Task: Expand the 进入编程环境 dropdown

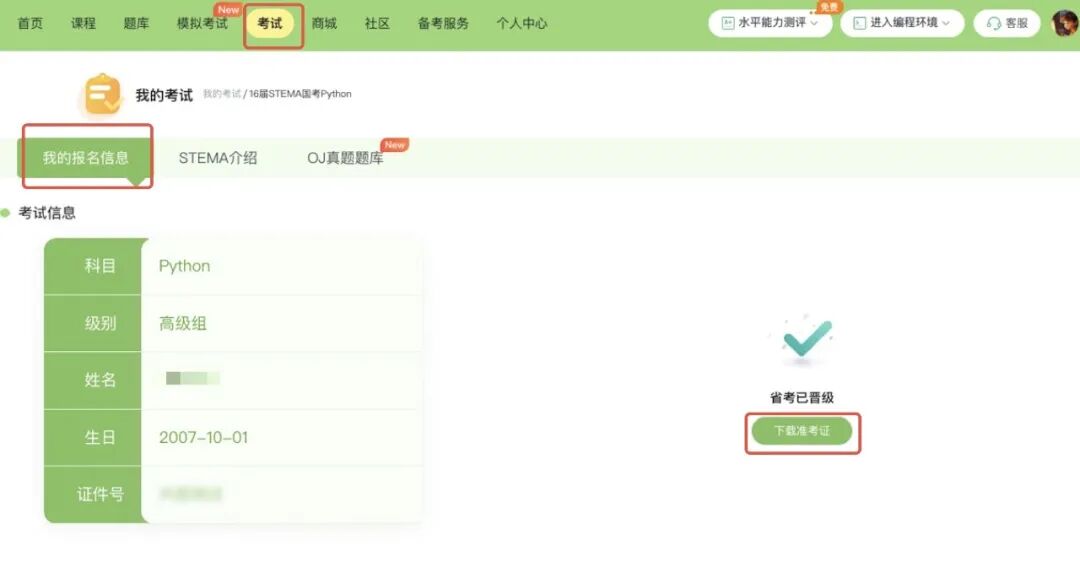Action: point(902,23)
